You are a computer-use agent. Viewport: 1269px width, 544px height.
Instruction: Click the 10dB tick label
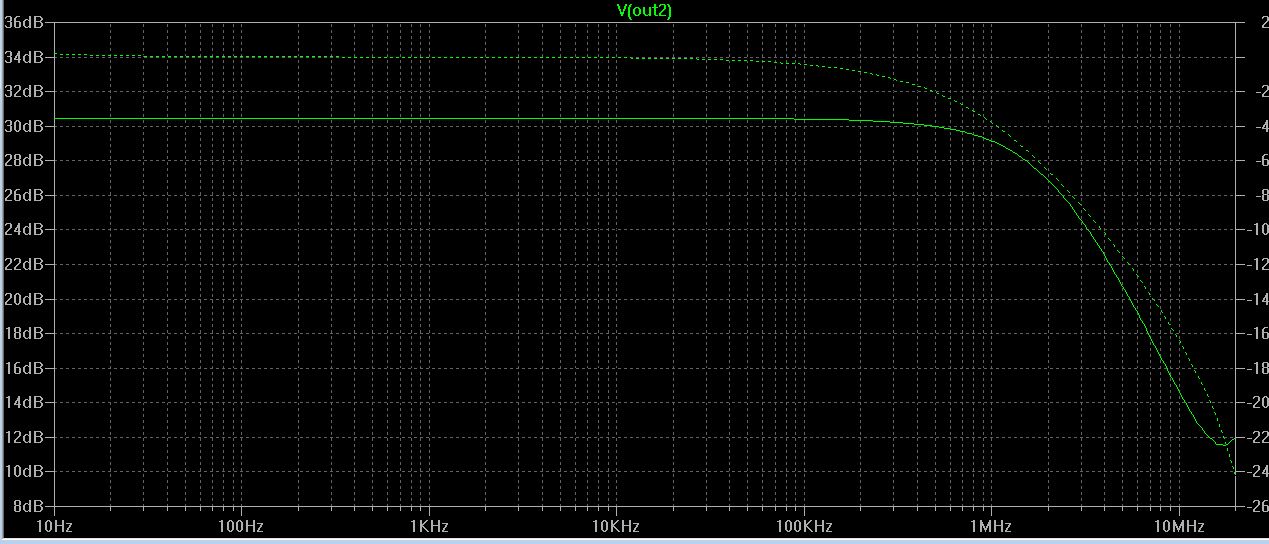24,471
